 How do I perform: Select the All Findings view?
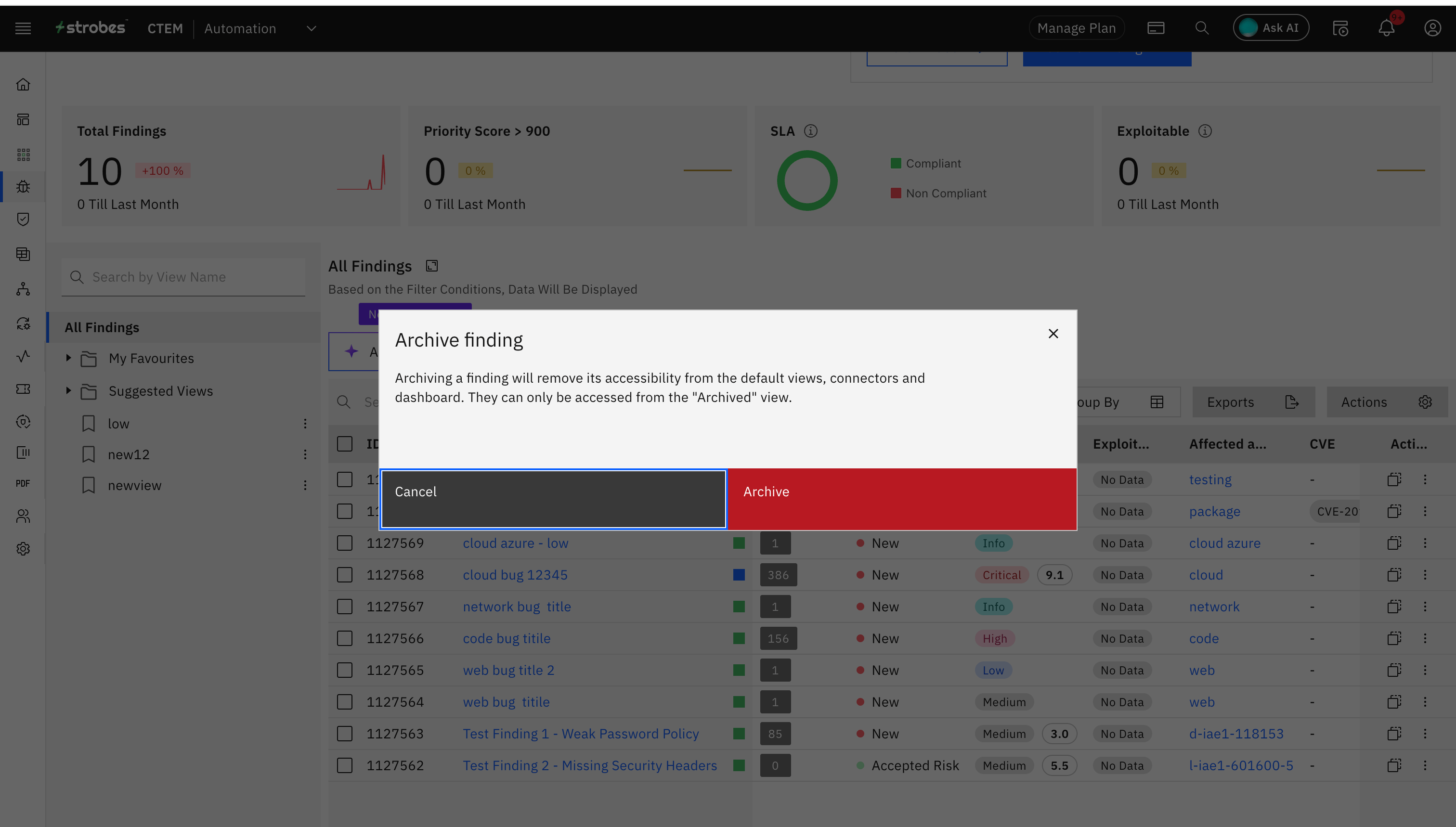click(x=184, y=328)
